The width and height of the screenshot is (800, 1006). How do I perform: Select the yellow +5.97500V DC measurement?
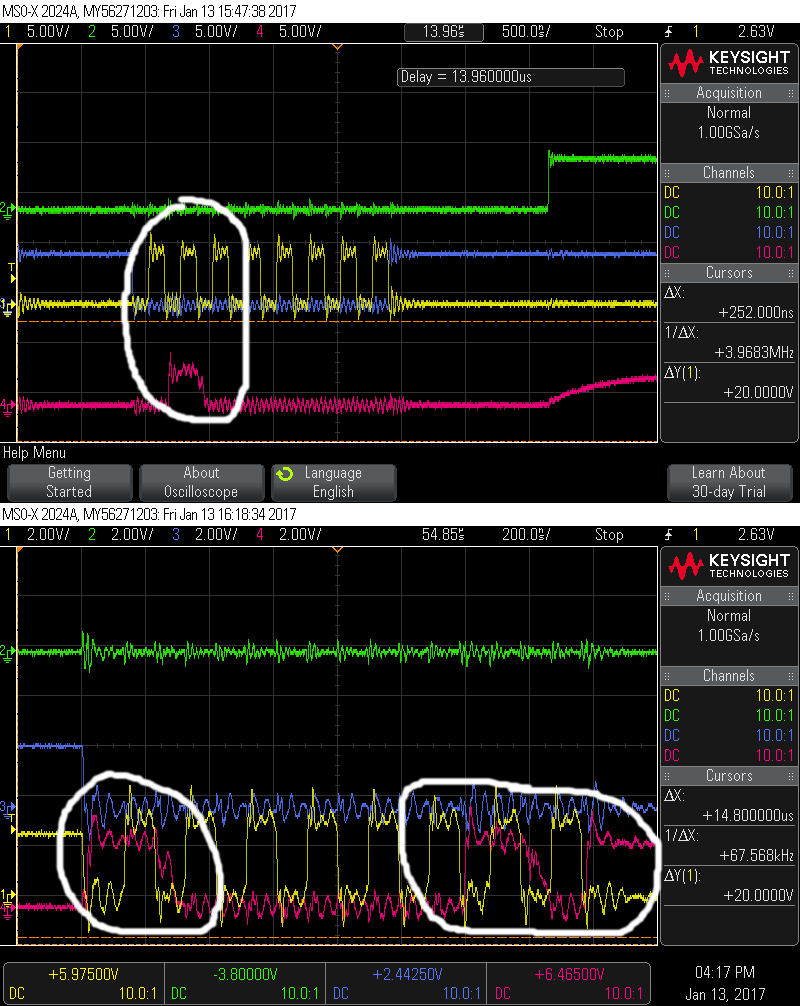[83, 975]
